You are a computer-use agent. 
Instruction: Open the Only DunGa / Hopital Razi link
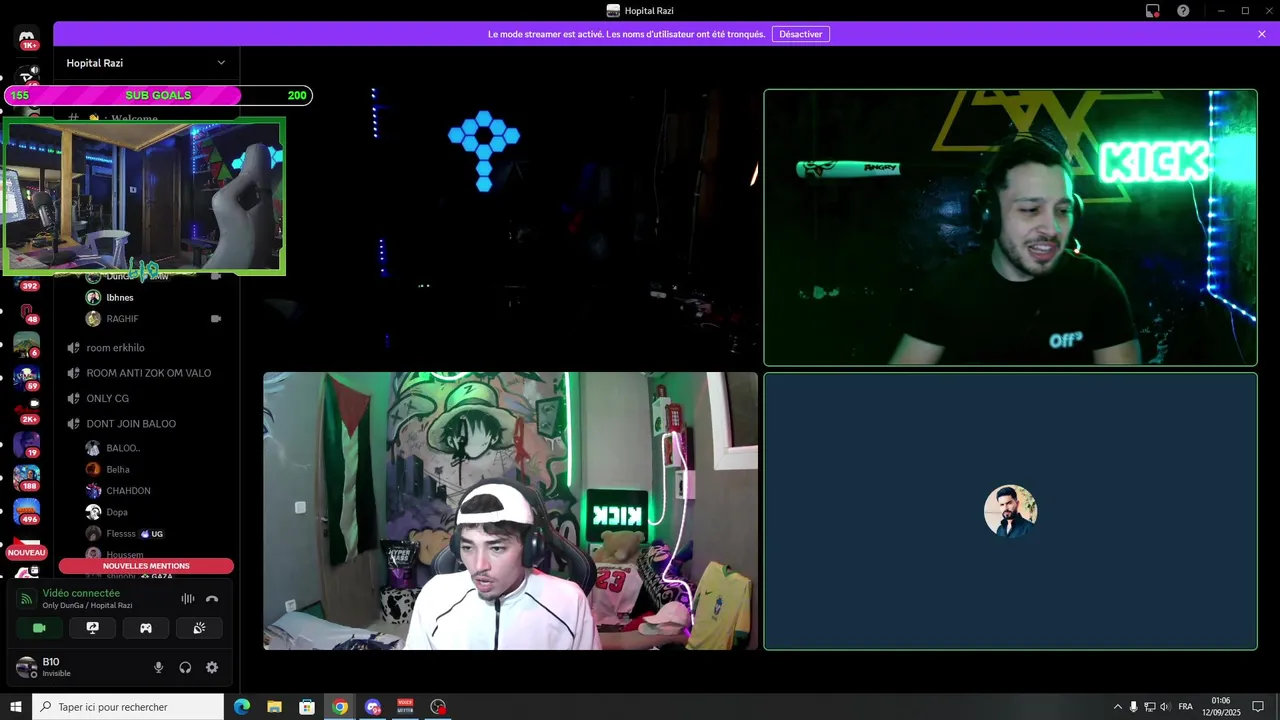pos(87,605)
